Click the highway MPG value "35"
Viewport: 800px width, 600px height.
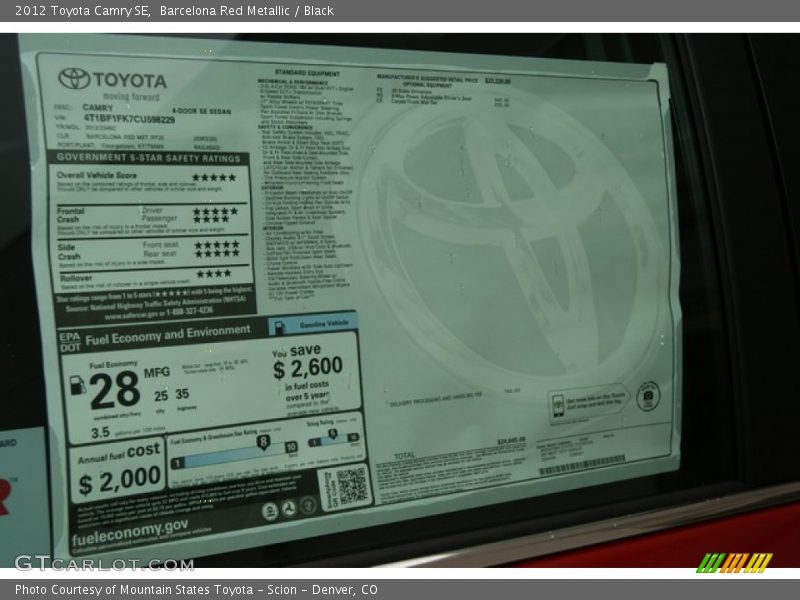click(x=182, y=394)
